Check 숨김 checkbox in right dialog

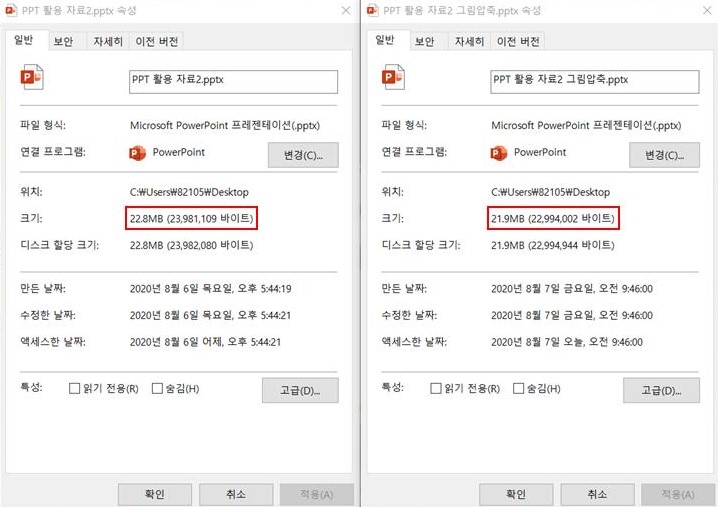click(x=519, y=388)
